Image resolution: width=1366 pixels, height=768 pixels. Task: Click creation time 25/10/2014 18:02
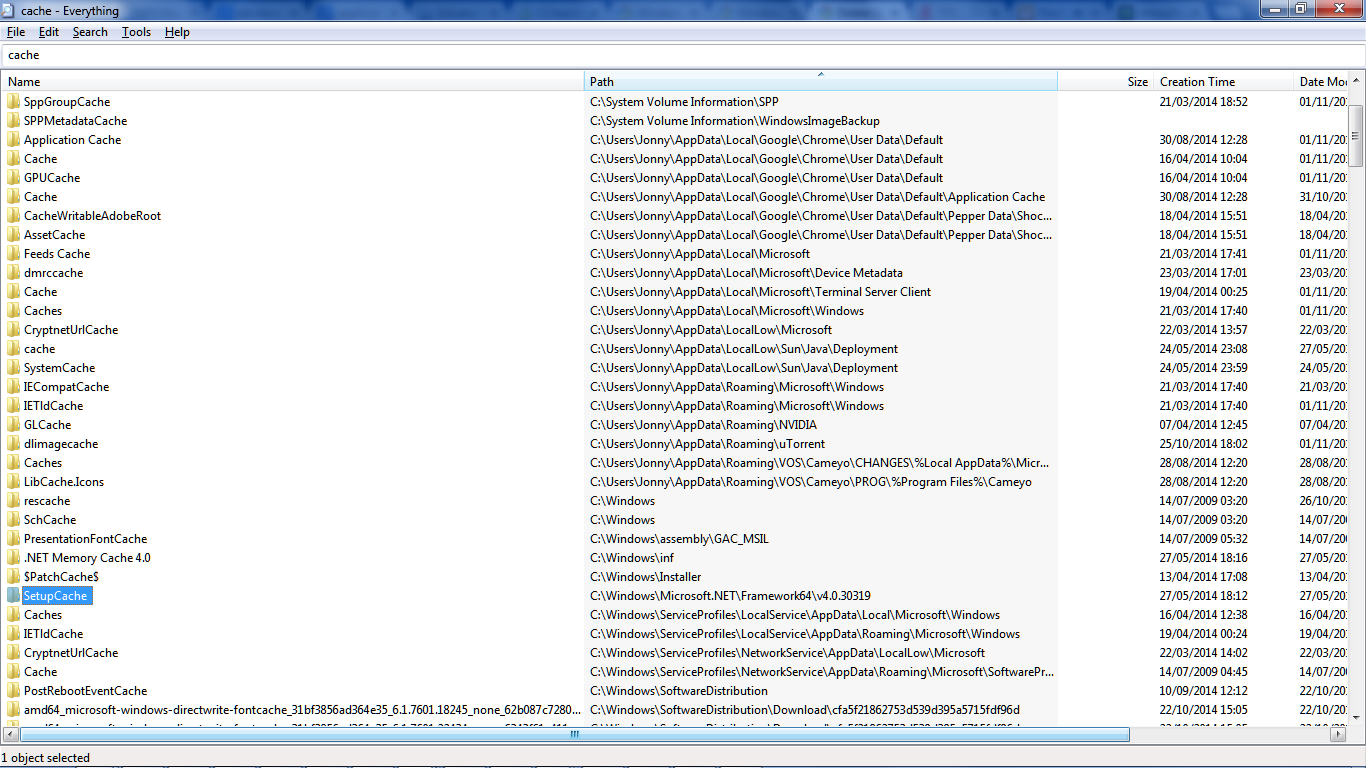(1203, 444)
